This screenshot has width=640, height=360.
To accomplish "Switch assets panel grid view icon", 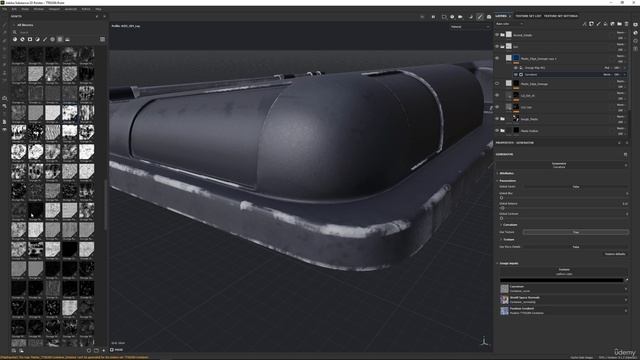I will pos(102,40).
